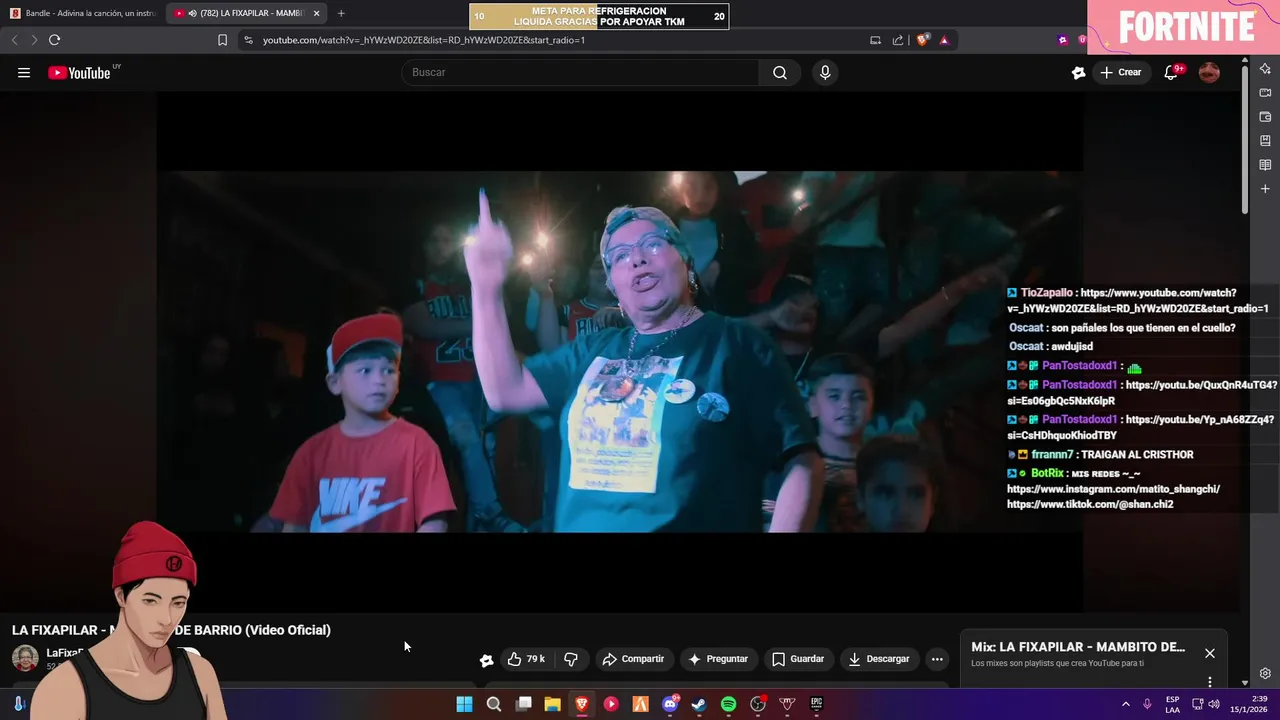The image size is (1280, 720).
Task: Click Descargar to download the video
Action: click(x=879, y=659)
